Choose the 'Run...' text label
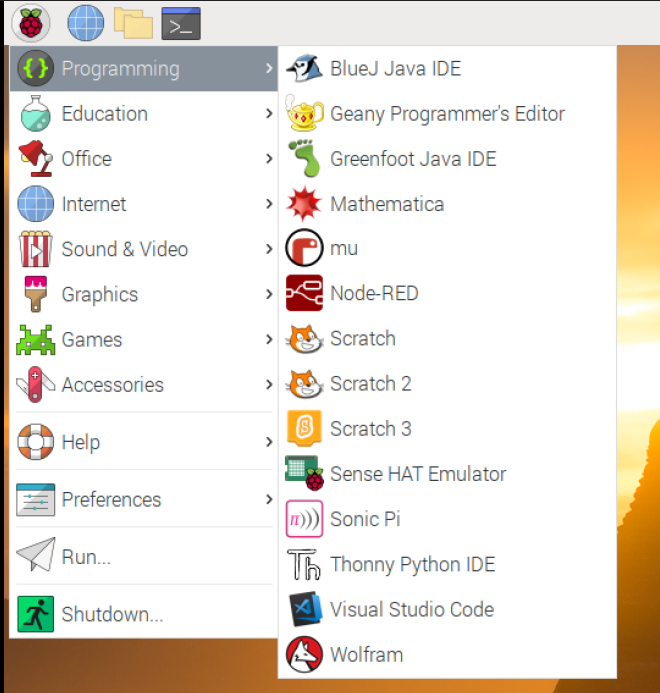 86,557
